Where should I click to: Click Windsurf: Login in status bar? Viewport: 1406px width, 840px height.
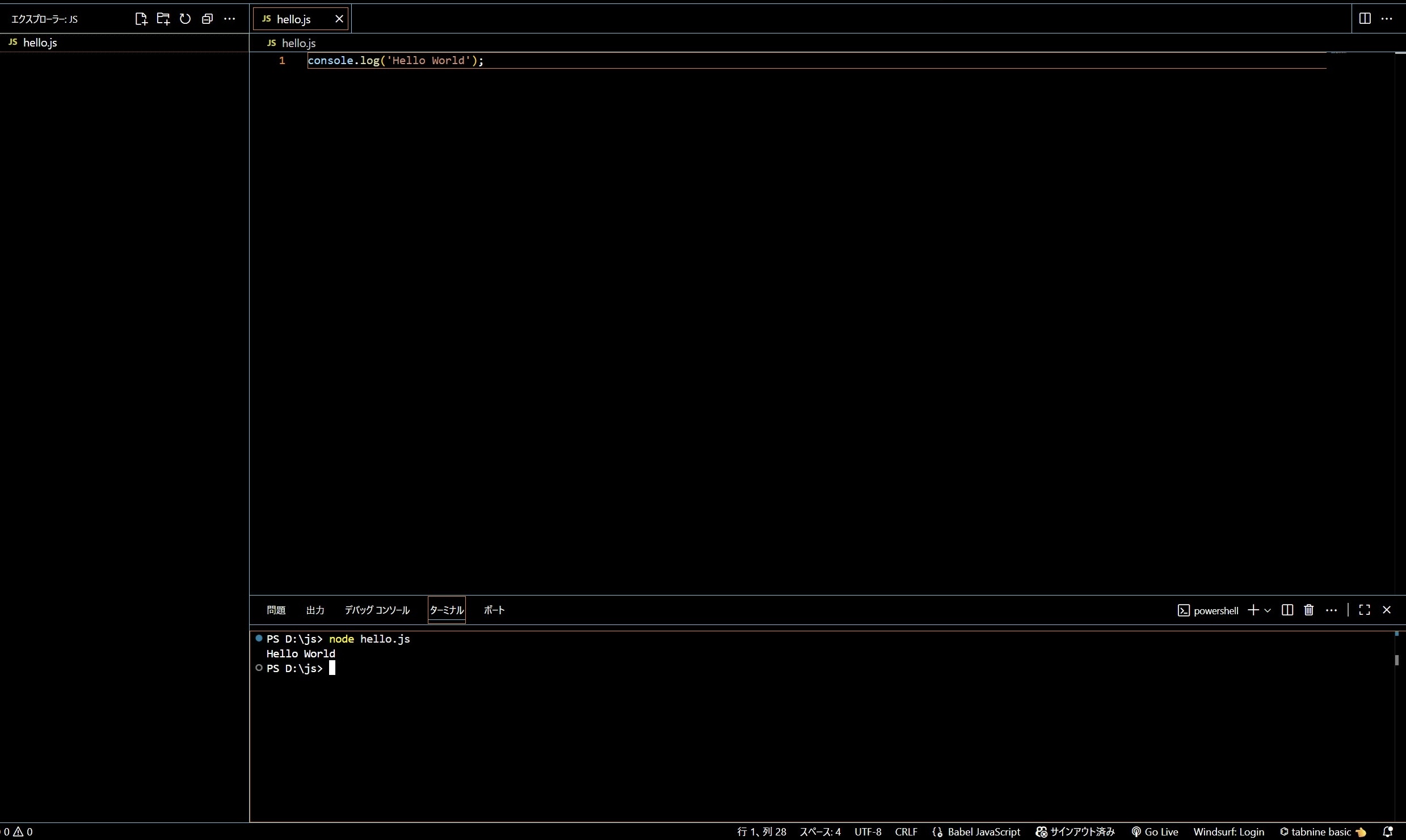[x=1228, y=831]
